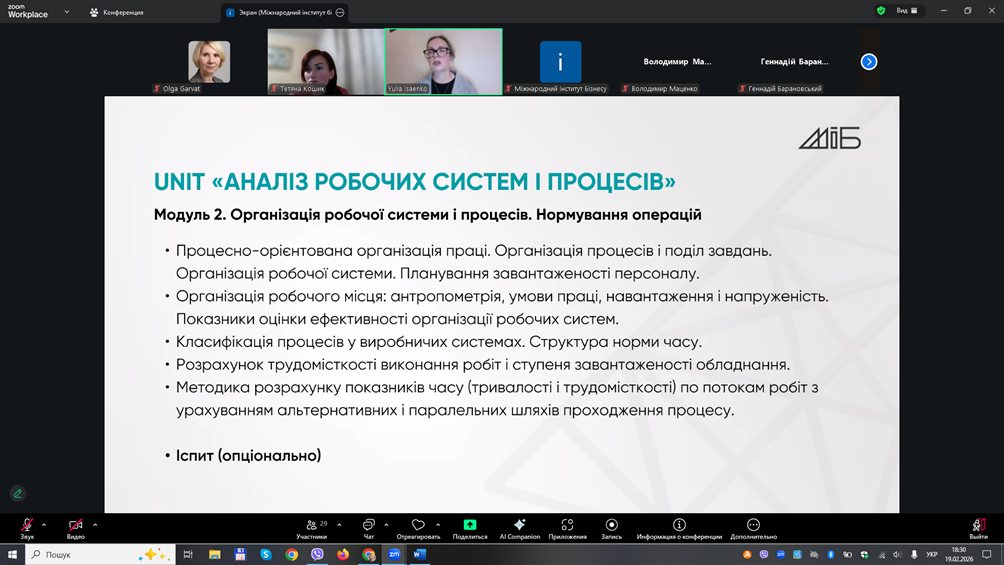This screenshot has height=565, width=1004.
Task: Show next participants with blue arrow
Action: pos(869,62)
